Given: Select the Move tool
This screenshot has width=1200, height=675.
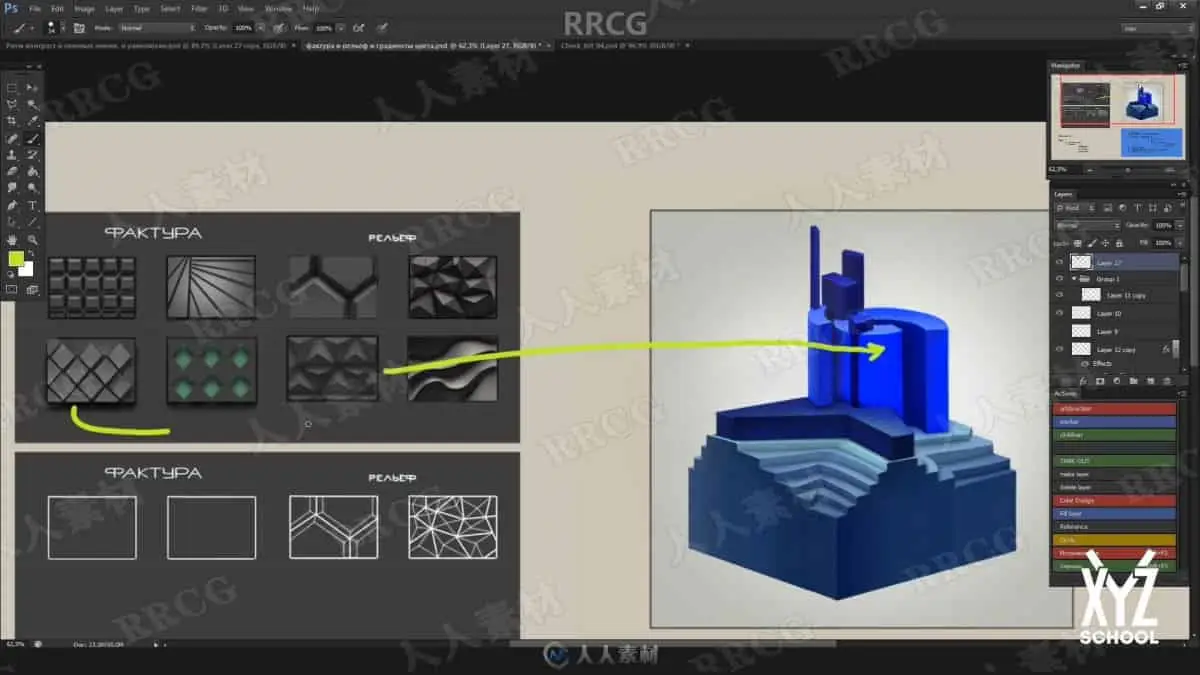Looking at the screenshot, I should (32, 87).
